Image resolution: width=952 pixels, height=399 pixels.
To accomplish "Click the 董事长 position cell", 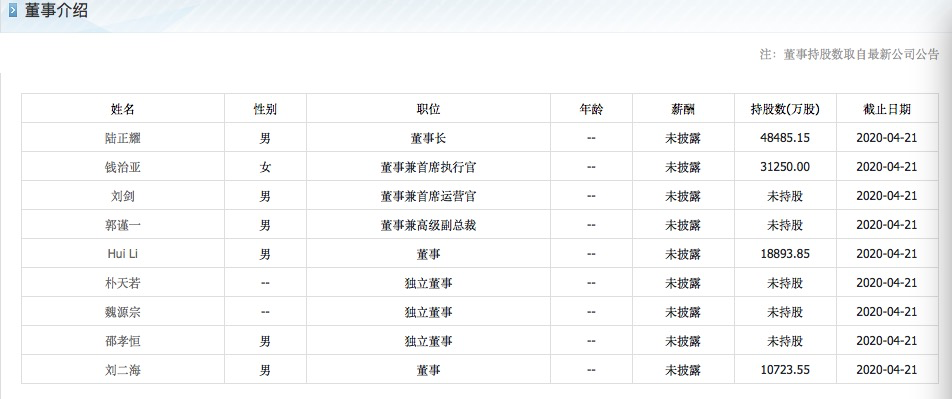I will [x=428, y=138].
